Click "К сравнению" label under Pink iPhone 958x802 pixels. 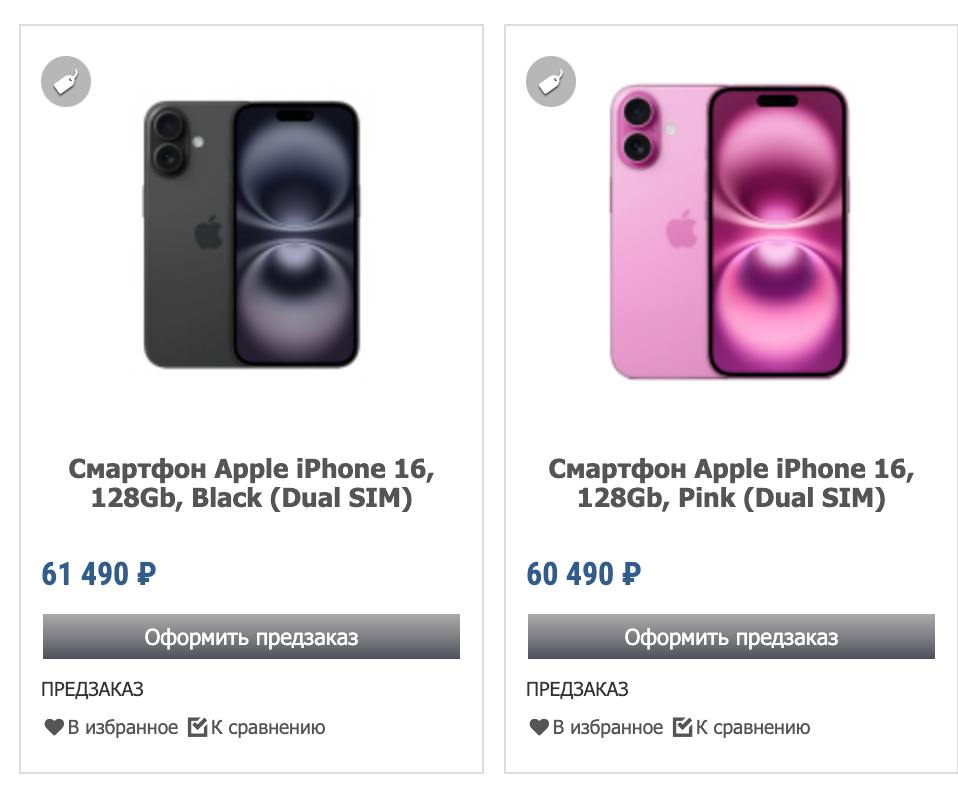(x=753, y=728)
